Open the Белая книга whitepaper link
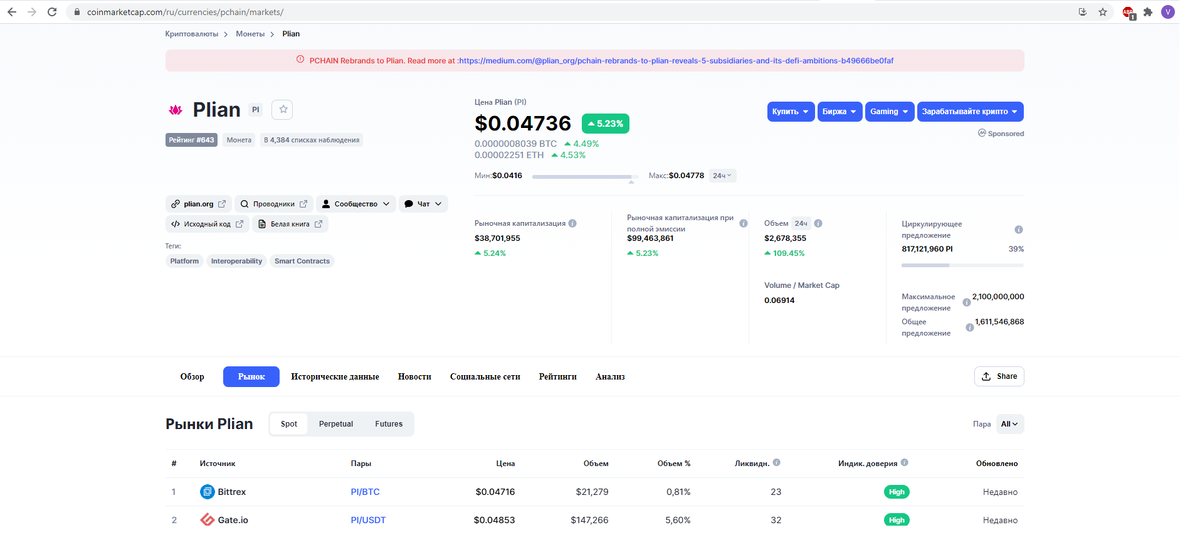The image size is (1200, 547). point(290,224)
